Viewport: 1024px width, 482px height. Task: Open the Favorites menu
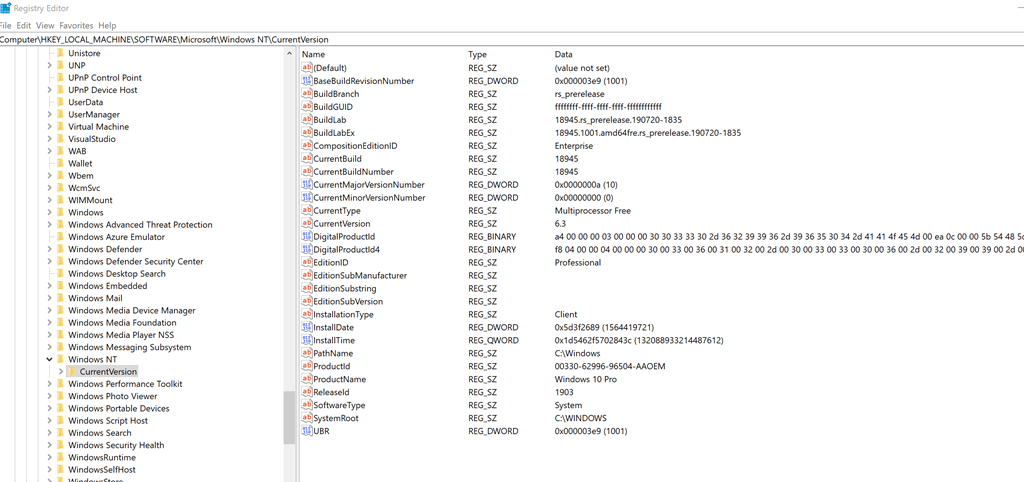pyautogui.click(x=77, y=25)
